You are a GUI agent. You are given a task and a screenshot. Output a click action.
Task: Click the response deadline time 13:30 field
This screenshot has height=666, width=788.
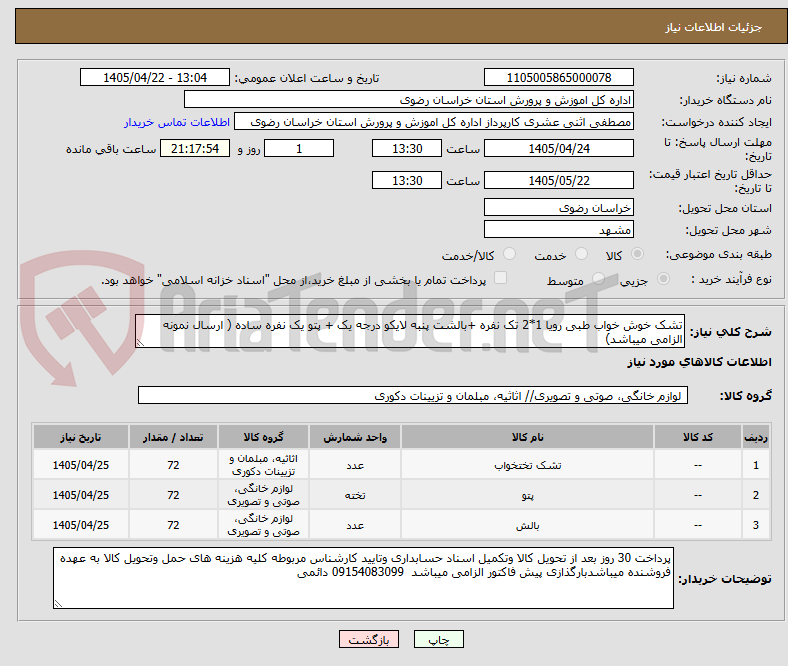click(x=407, y=148)
